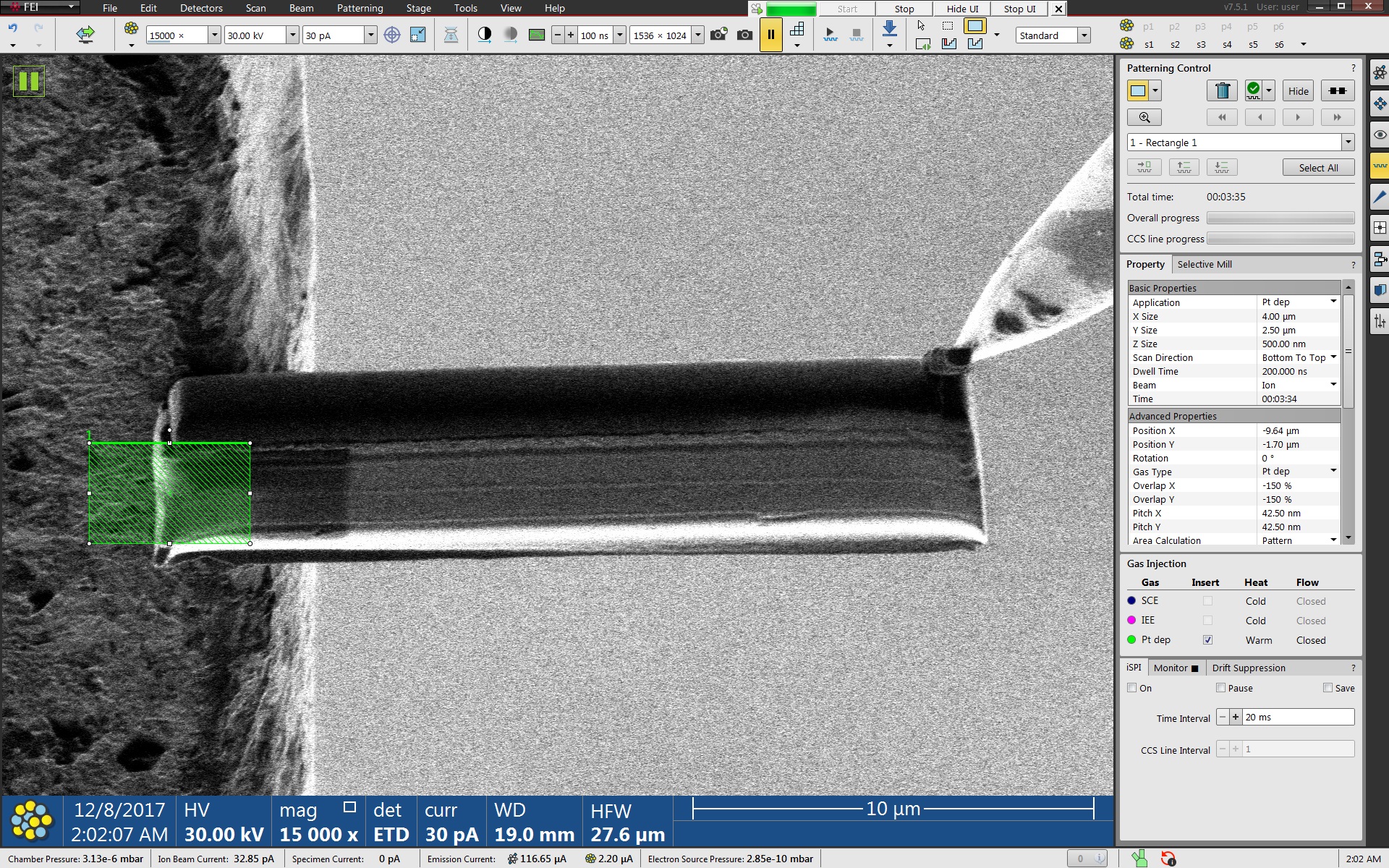Image resolution: width=1389 pixels, height=868 pixels.
Task: Click the auto contrast brightness icon
Action: coord(485,35)
